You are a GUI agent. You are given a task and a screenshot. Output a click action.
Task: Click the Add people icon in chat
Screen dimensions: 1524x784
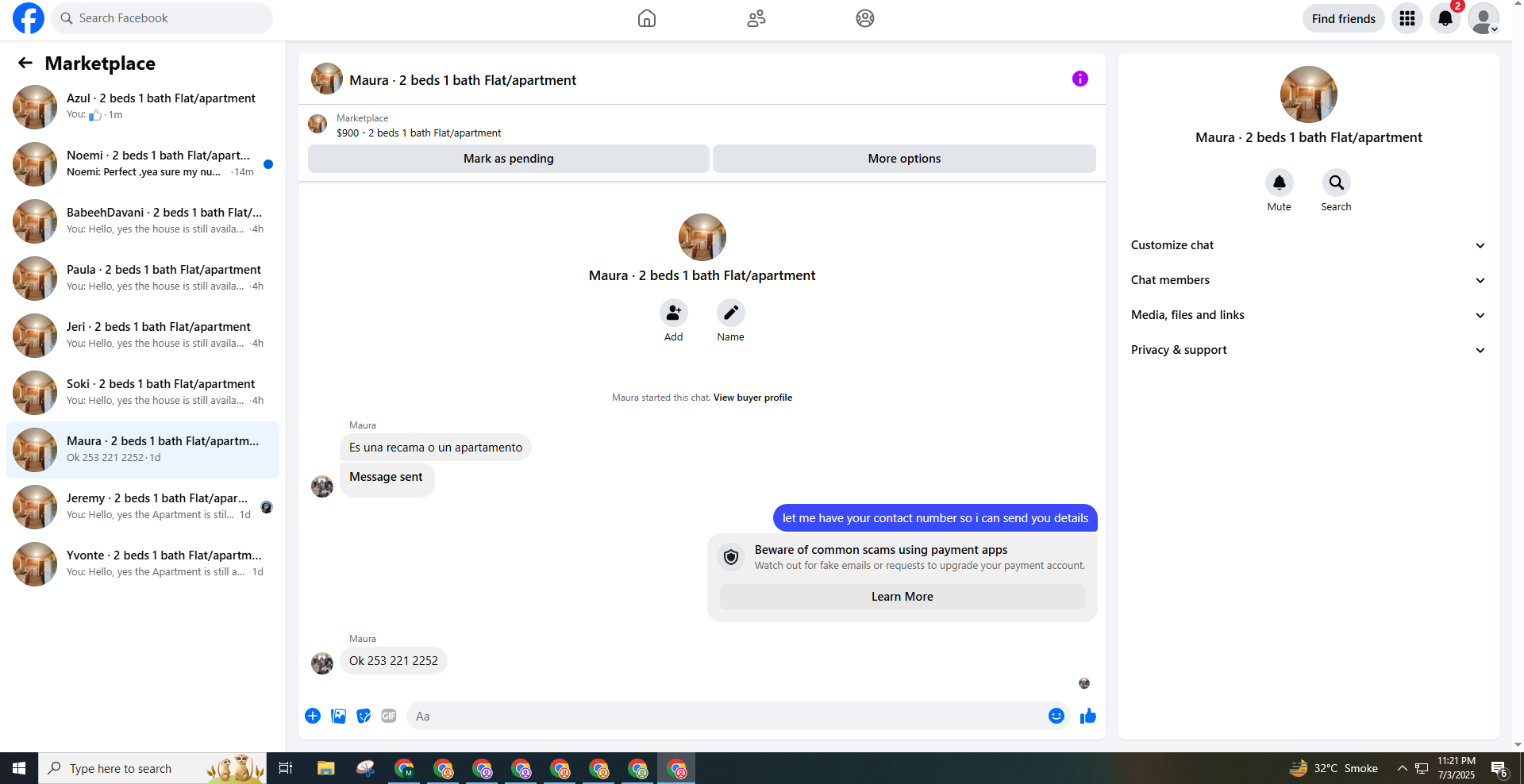[x=674, y=313]
